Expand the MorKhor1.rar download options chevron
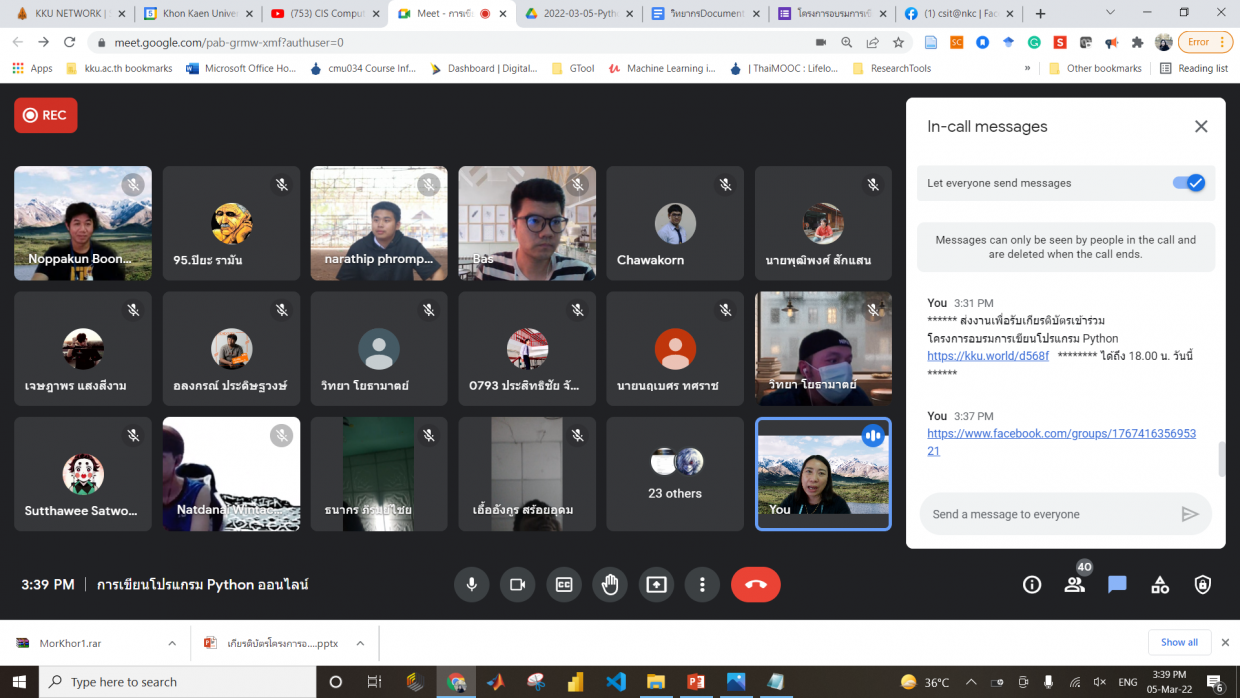 click(x=172, y=643)
